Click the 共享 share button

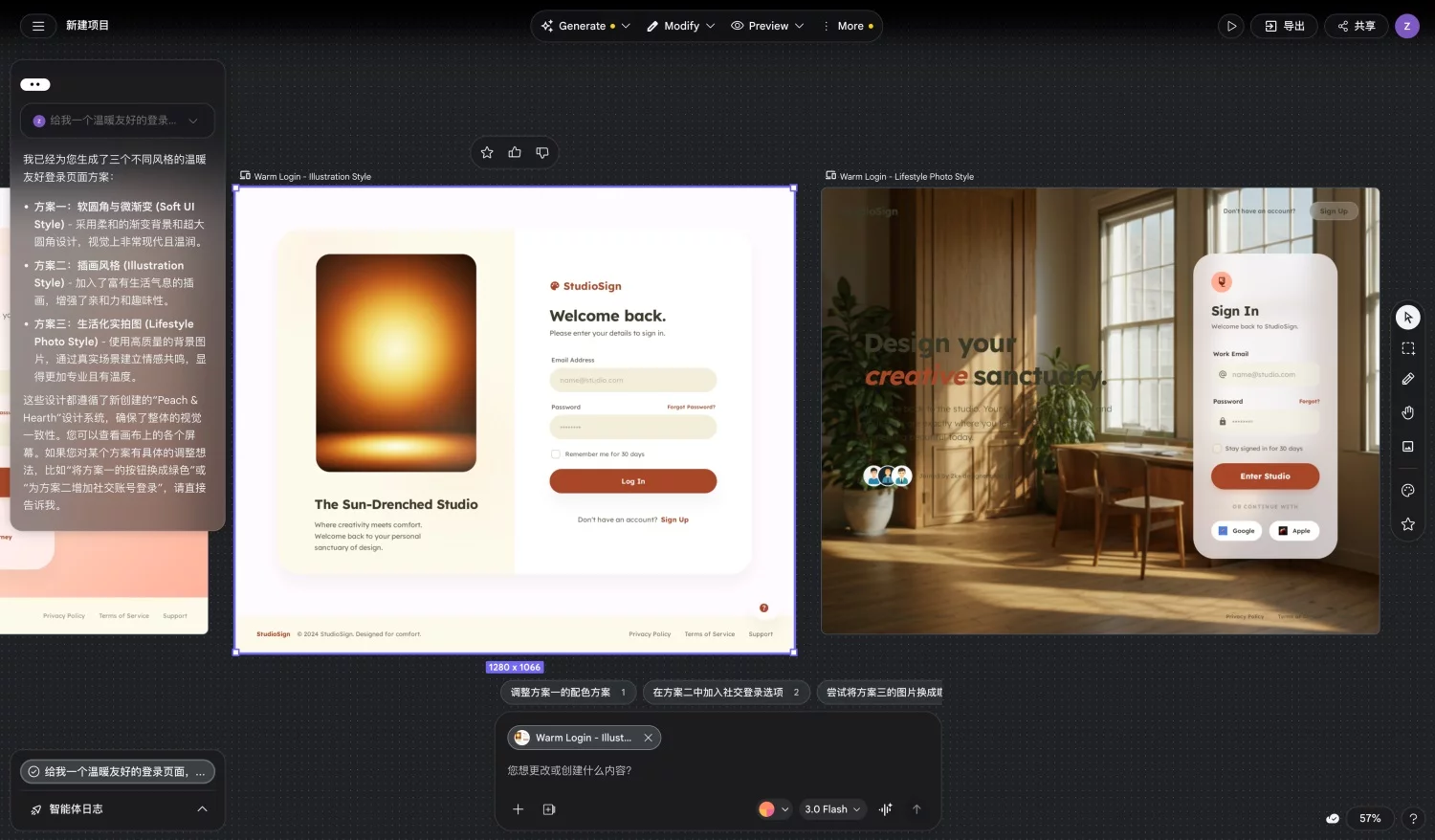(1357, 26)
